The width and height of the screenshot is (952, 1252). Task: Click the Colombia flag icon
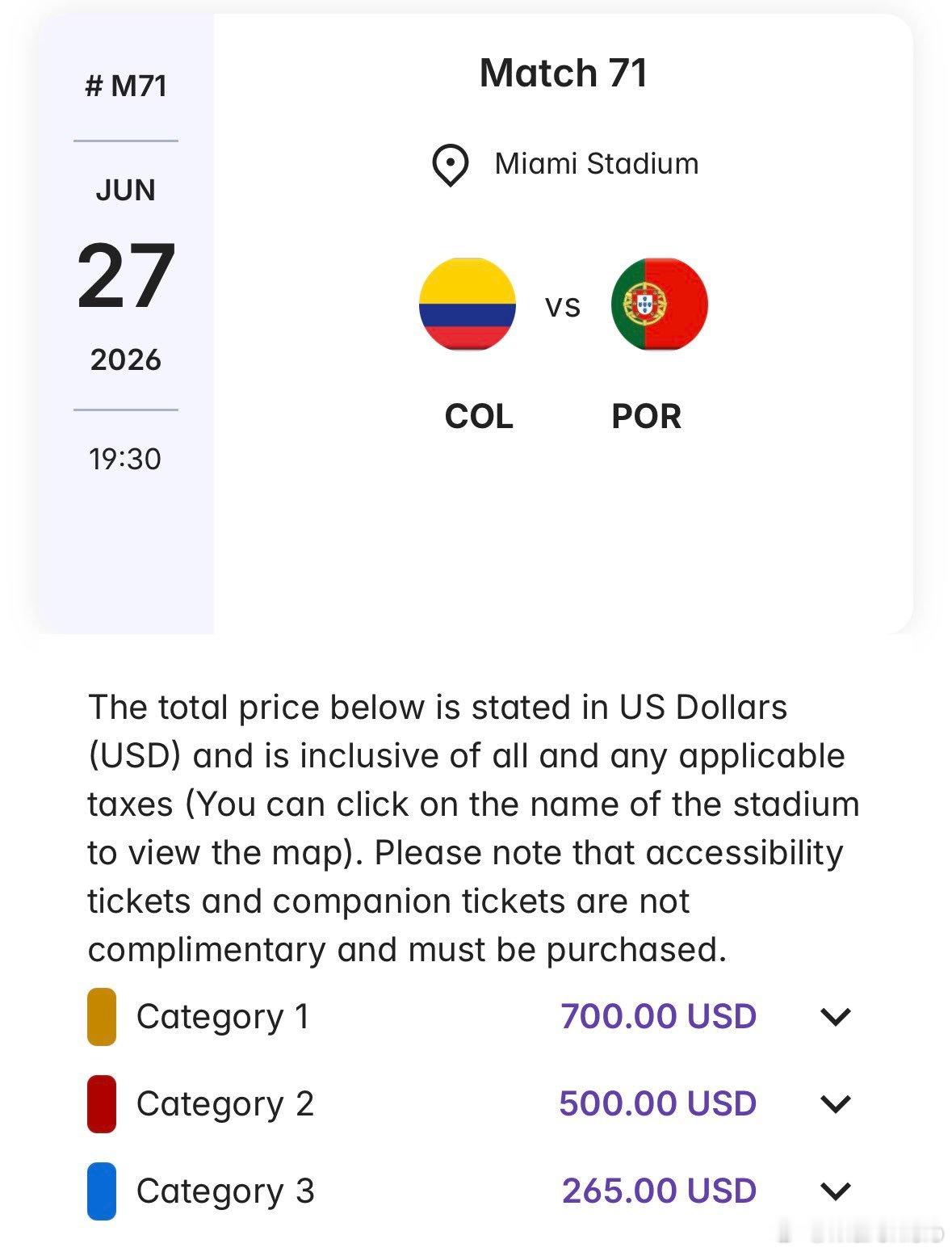pyautogui.click(x=468, y=305)
